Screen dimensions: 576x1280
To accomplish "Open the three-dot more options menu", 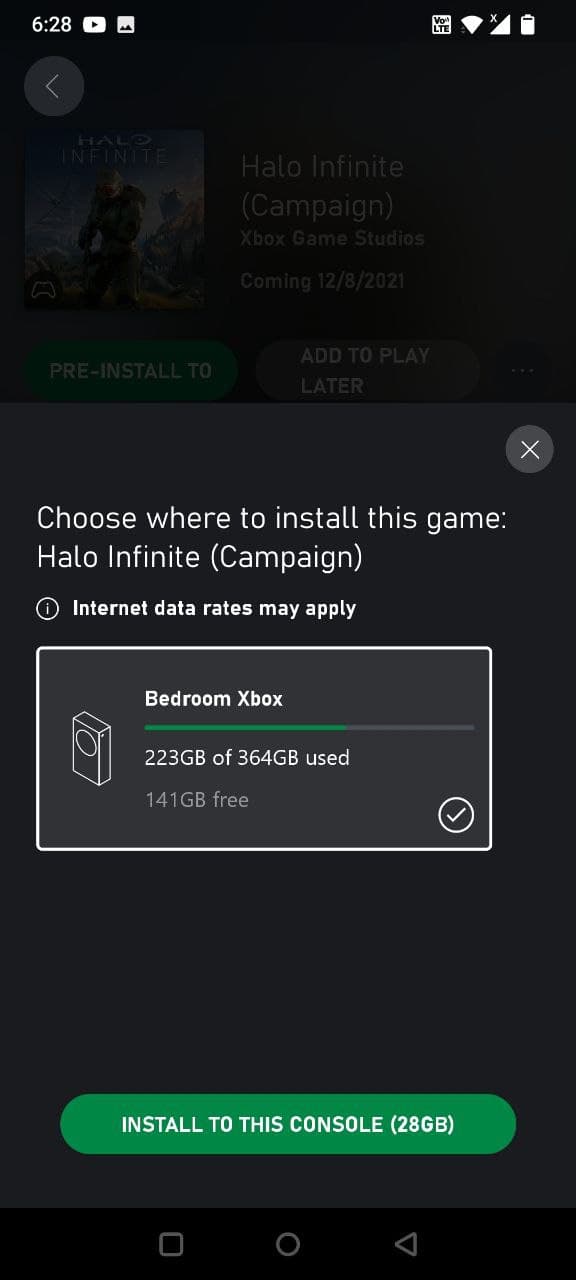I will [x=522, y=371].
